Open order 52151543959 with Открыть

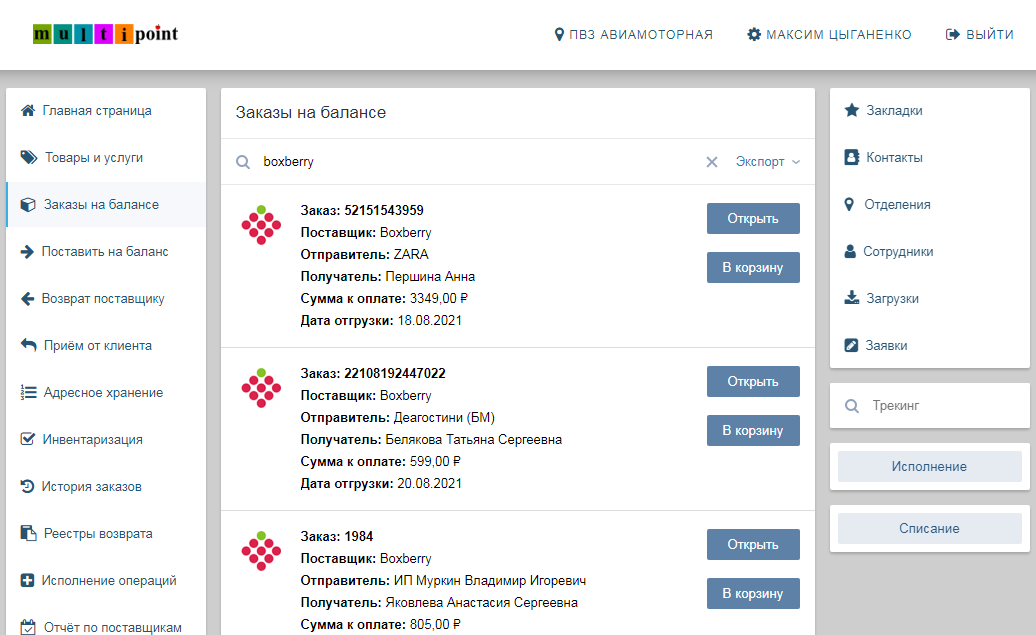(753, 219)
